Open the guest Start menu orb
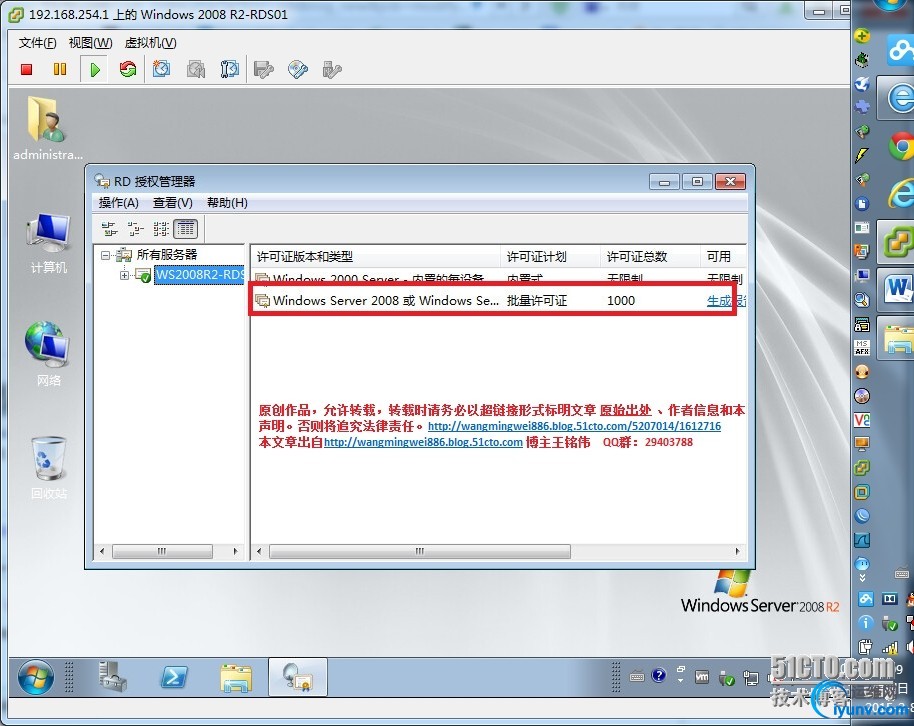The width and height of the screenshot is (914, 726). (x=36, y=678)
